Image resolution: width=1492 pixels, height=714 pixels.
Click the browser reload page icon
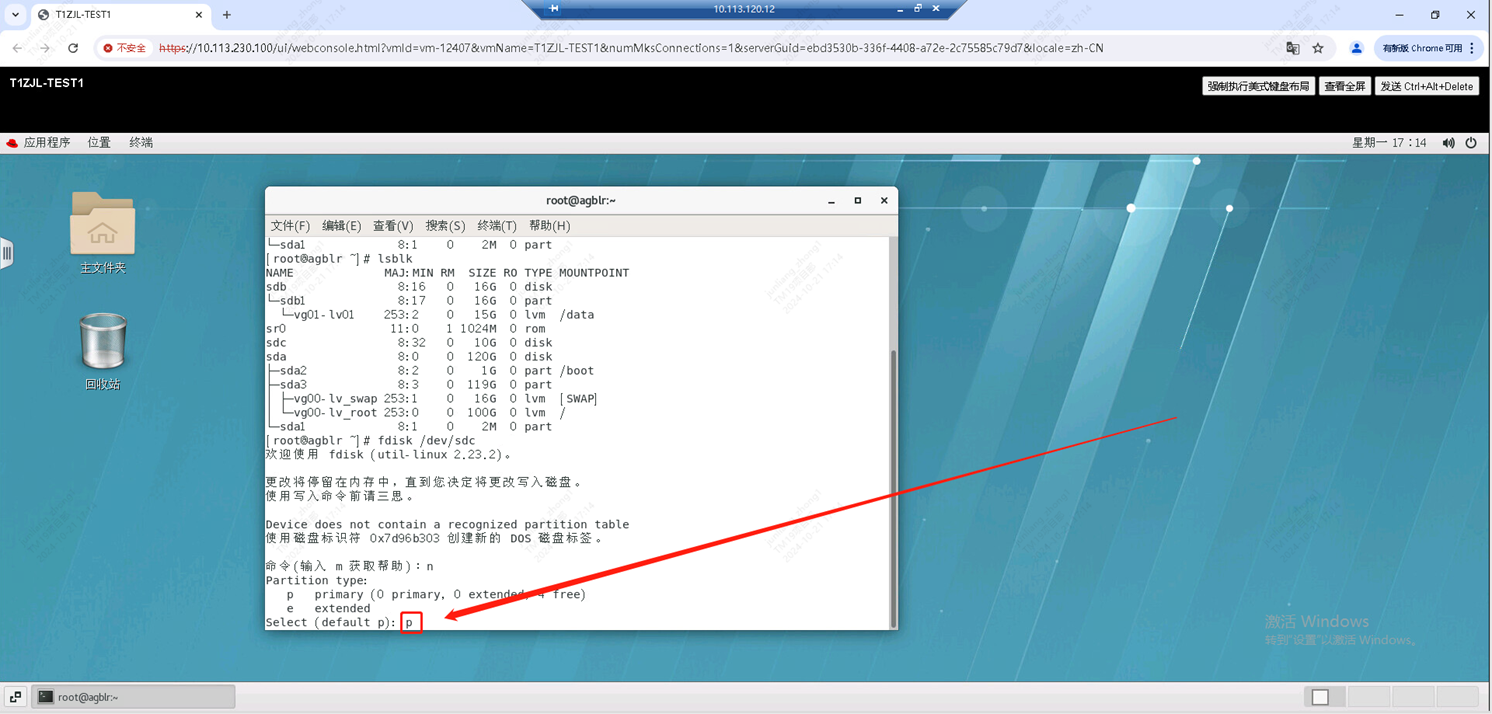73,48
